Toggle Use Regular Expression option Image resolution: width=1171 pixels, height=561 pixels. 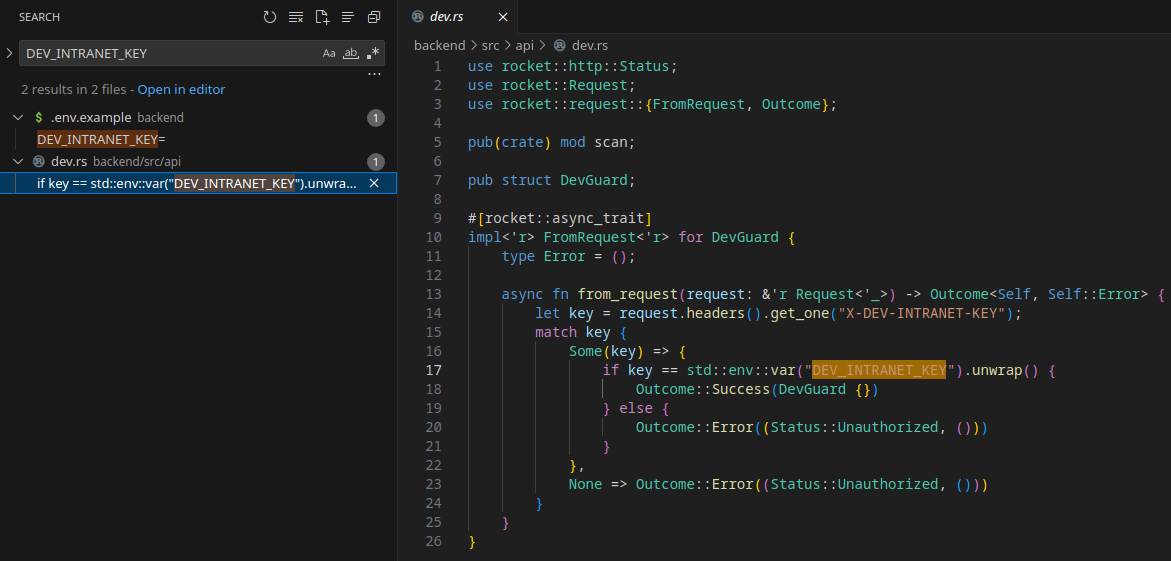click(373, 53)
